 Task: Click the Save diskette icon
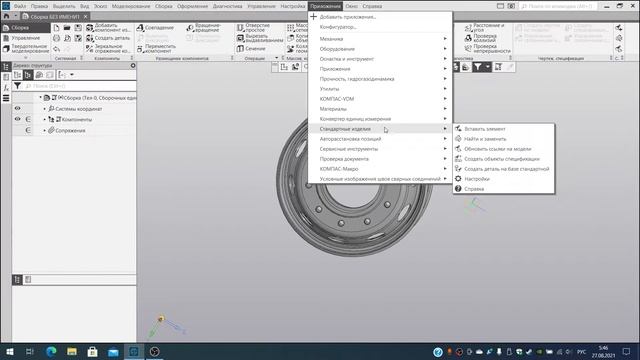tap(78, 28)
